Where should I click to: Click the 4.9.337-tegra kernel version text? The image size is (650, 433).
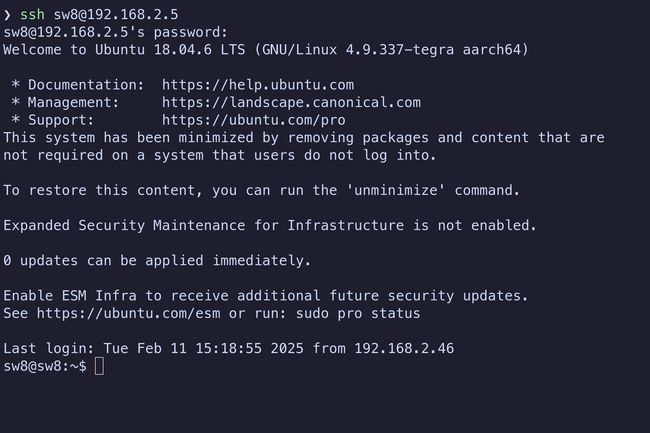click(400, 50)
